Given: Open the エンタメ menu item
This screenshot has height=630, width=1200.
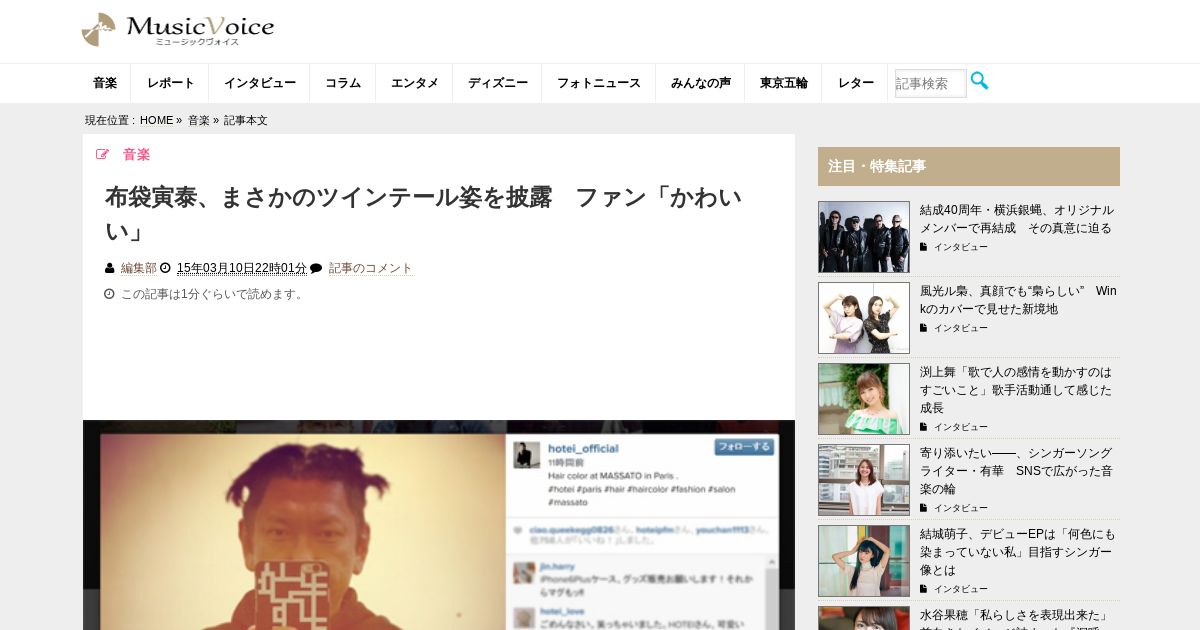Looking at the screenshot, I should click(x=415, y=83).
